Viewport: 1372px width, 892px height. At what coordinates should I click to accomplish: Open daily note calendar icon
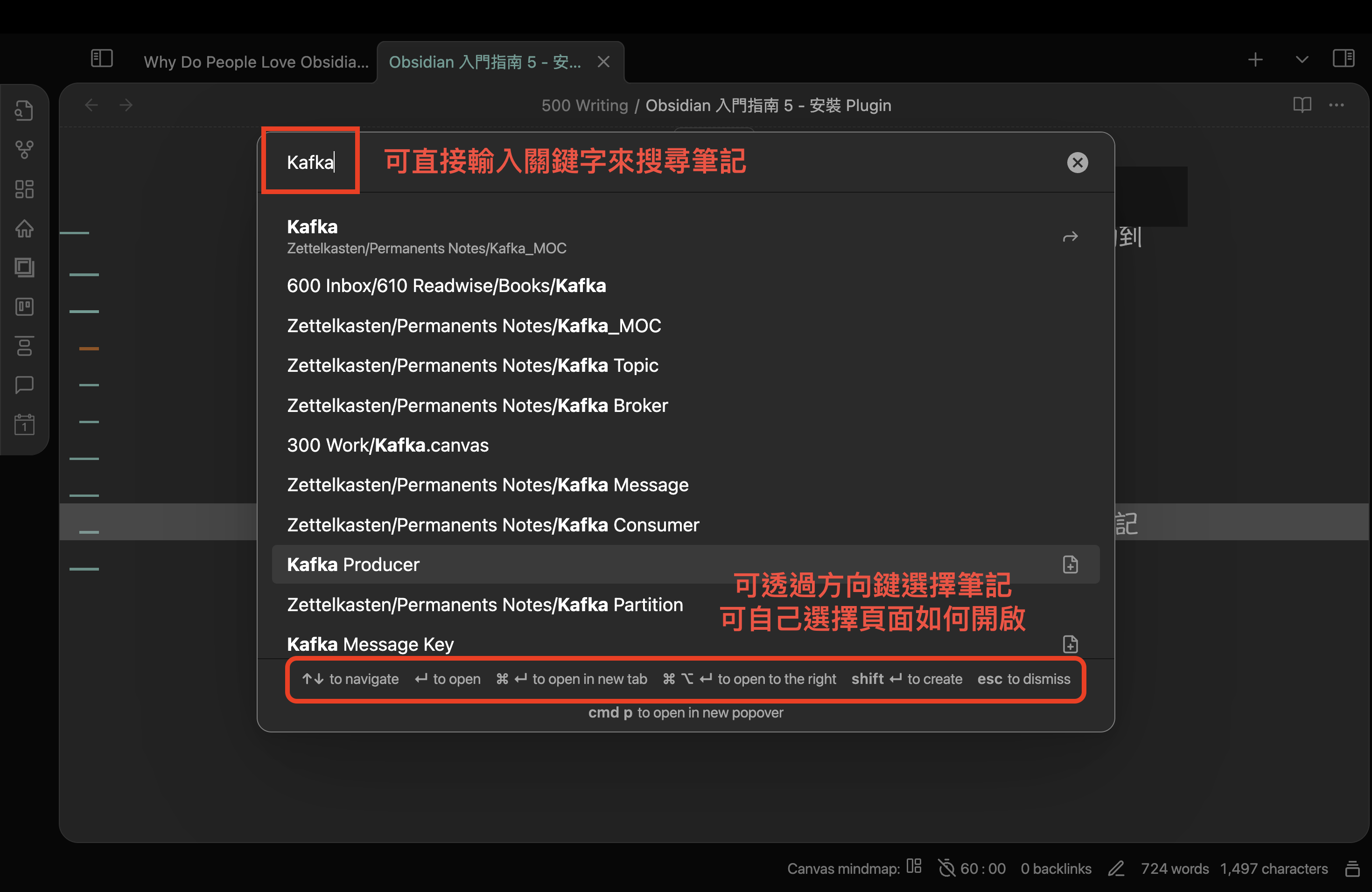tap(24, 425)
